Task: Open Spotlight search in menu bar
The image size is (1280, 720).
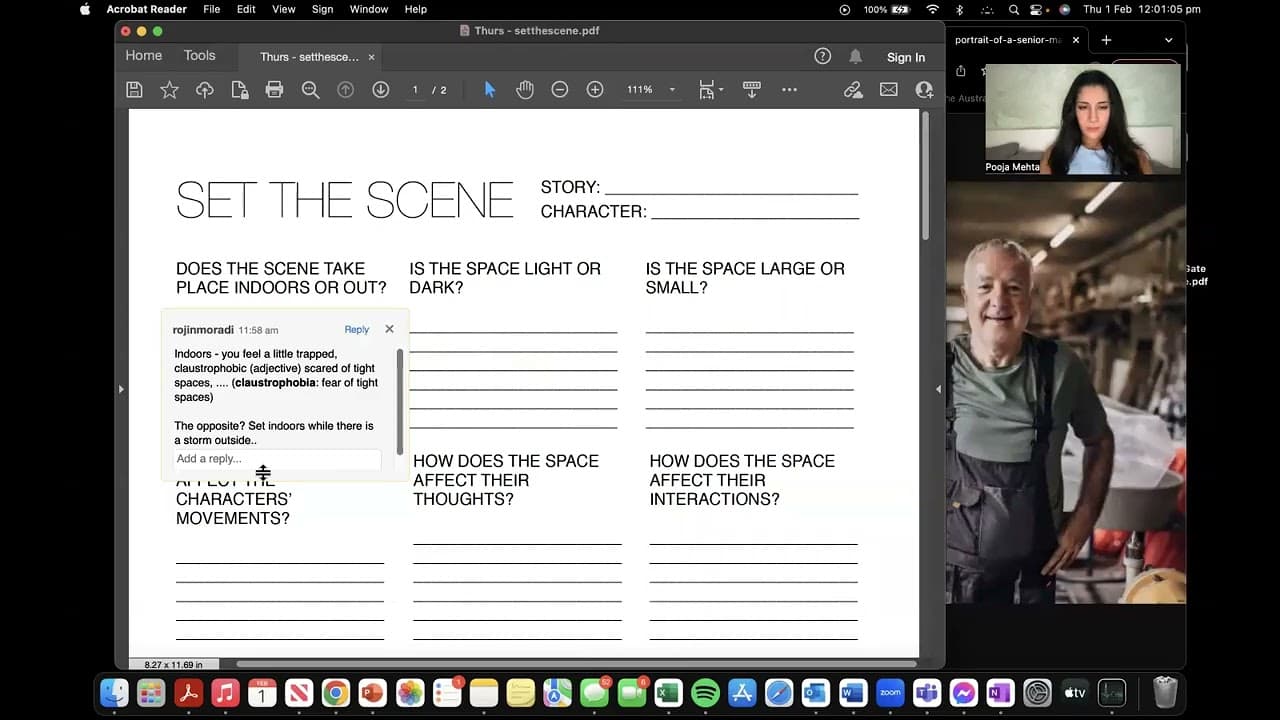Action: click(x=1014, y=9)
